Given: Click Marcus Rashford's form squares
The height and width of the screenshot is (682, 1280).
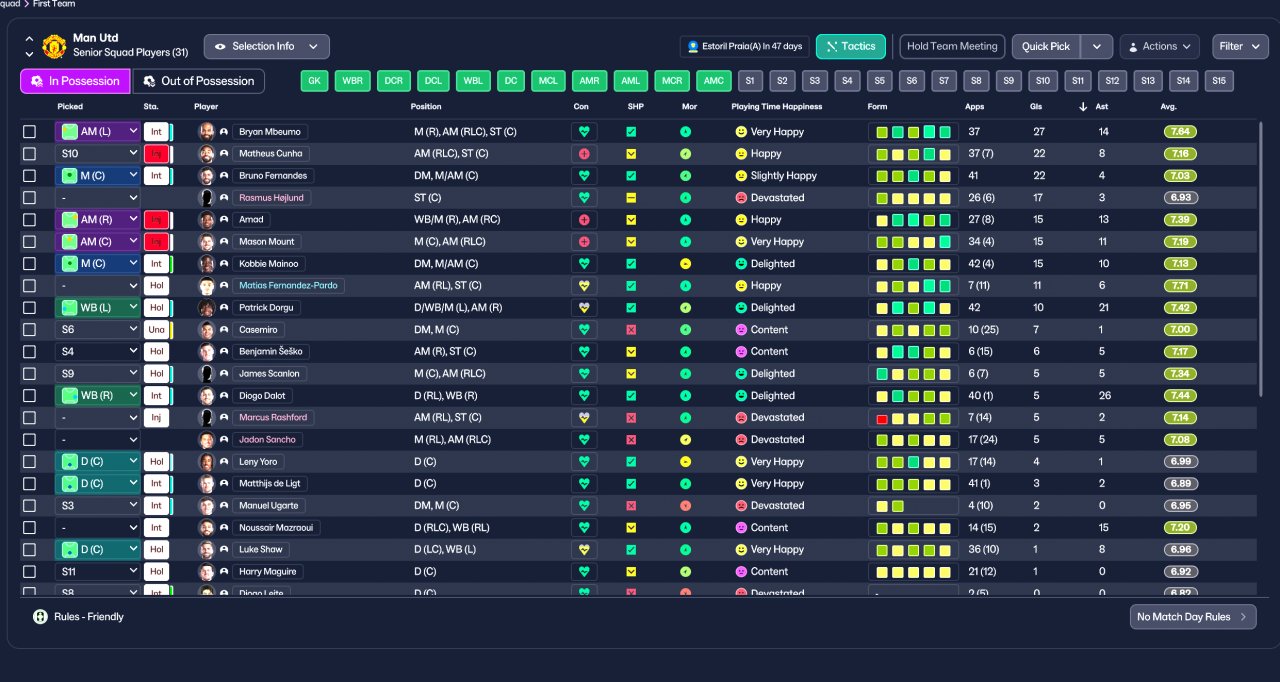Looking at the screenshot, I should point(914,418).
